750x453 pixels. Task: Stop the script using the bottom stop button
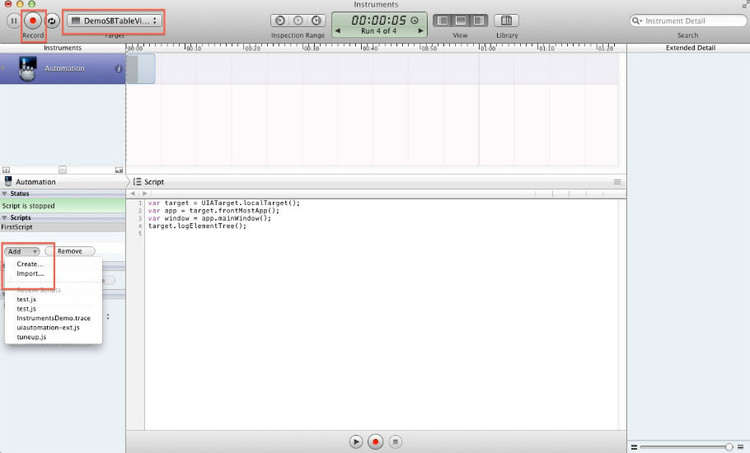(396, 440)
